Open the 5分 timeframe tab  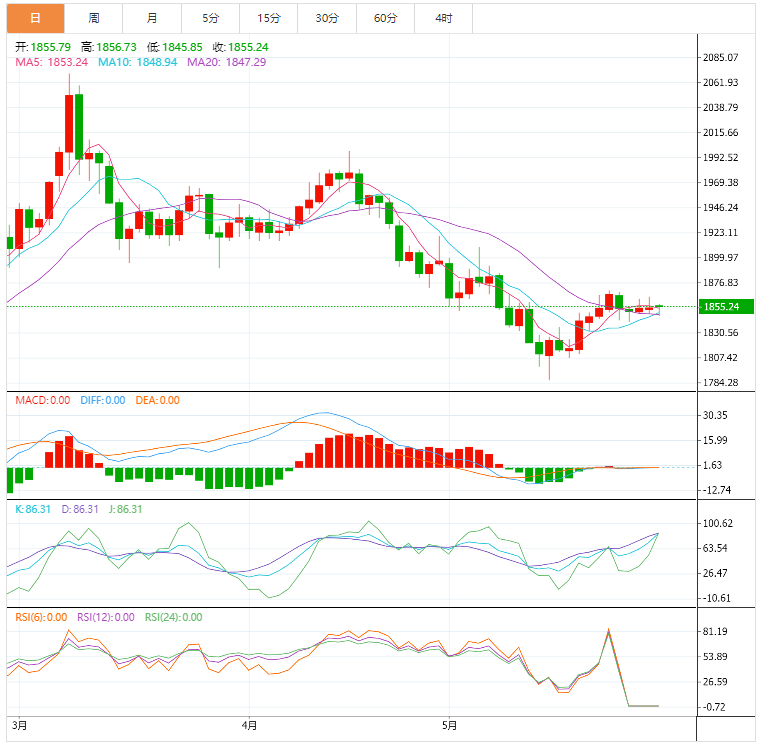210,18
